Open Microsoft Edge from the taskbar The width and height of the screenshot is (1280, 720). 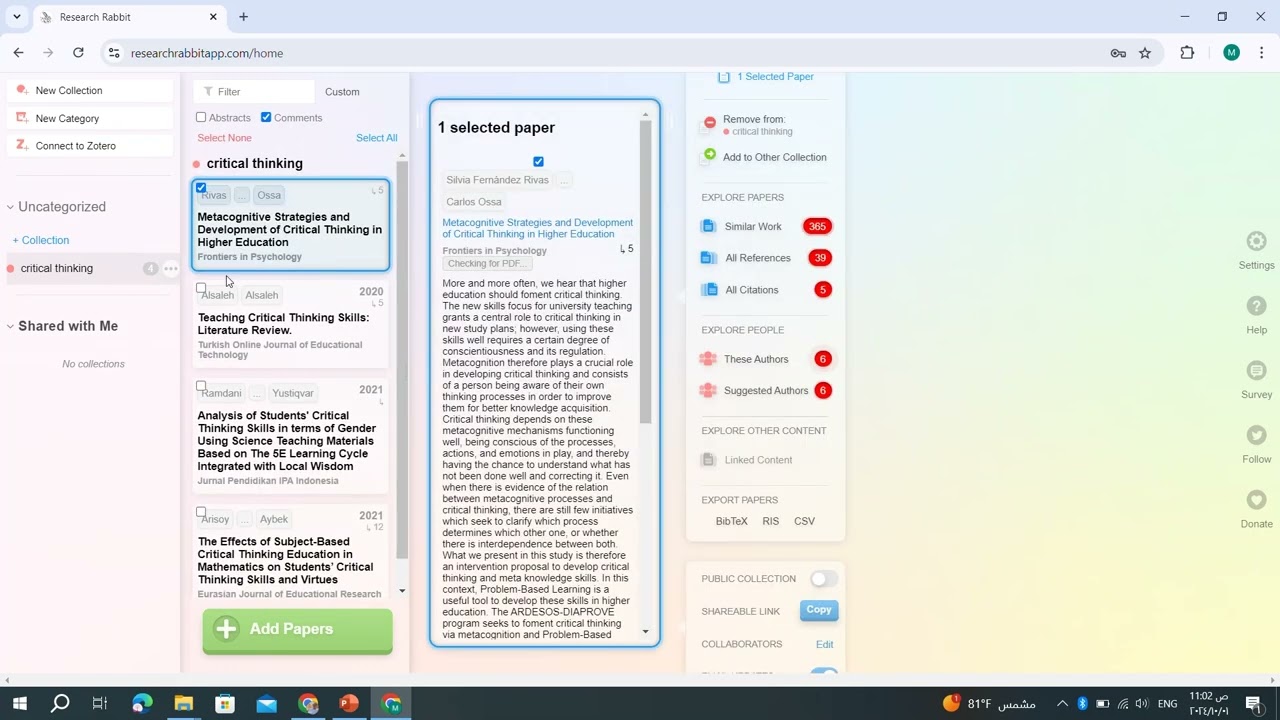click(142, 704)
